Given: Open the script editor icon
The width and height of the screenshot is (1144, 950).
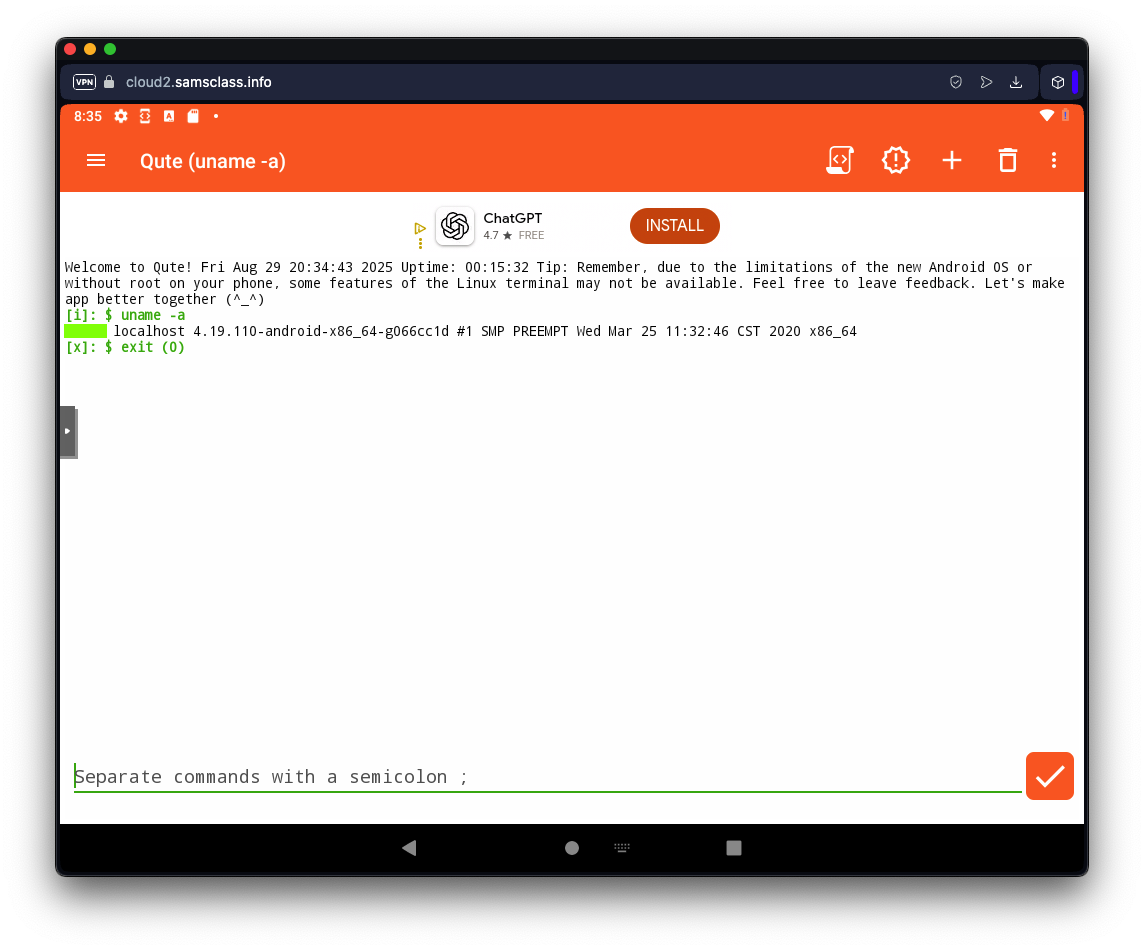Looking at the screenshot, I should click(840, 161).
